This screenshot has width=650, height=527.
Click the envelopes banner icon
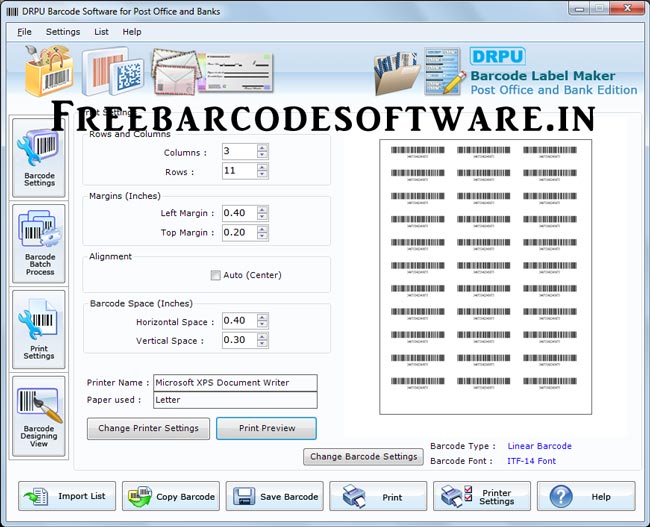pos(176,72)
